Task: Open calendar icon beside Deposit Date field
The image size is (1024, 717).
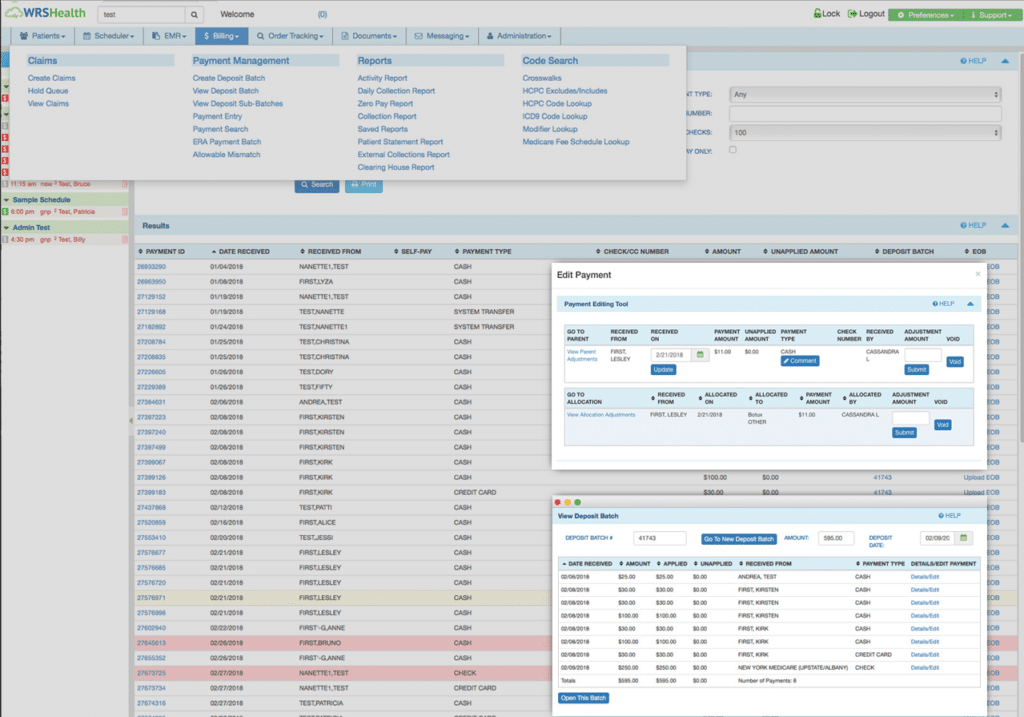Action: point(963,538)
